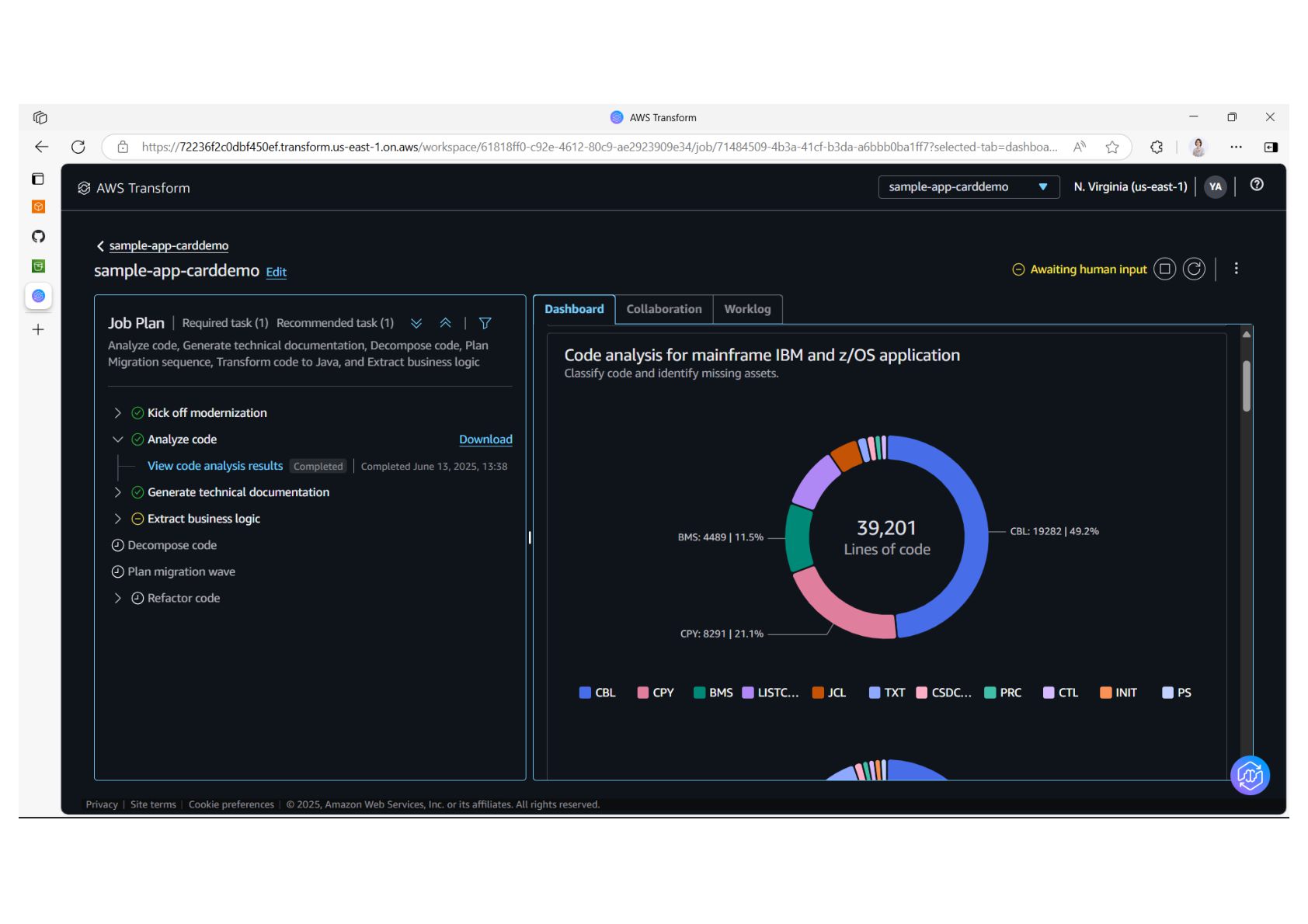Open the browser settings ellipsis menu
This screenshot has width=1308, height=924.
pos(1236,147)
